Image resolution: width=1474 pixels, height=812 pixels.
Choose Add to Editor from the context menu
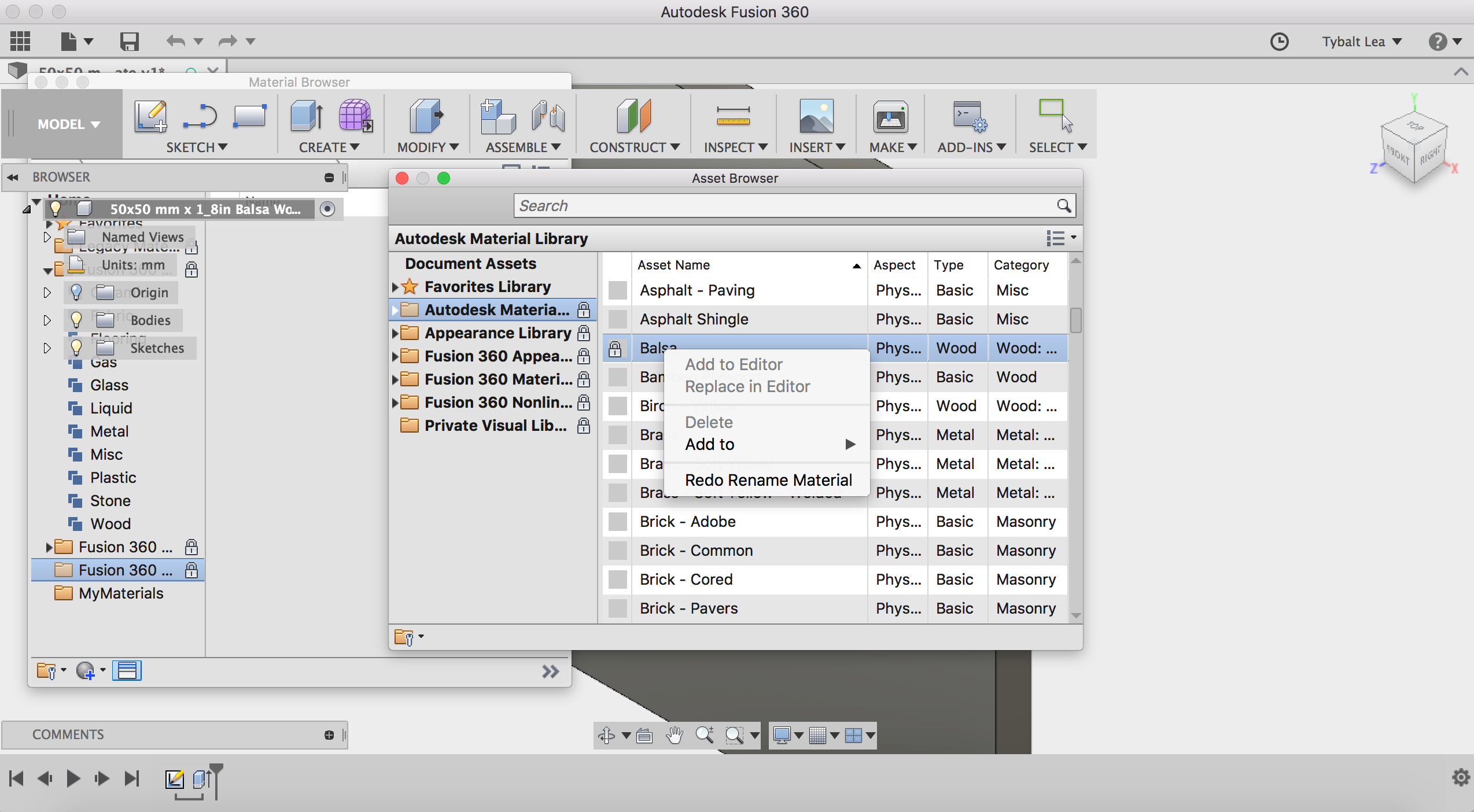coord(734,364)
